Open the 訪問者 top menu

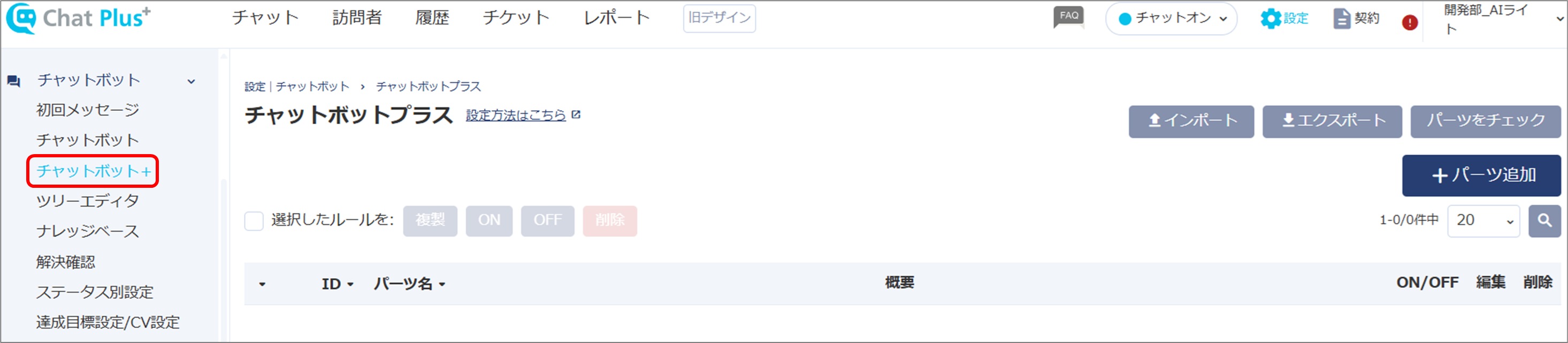coord(357,18)
